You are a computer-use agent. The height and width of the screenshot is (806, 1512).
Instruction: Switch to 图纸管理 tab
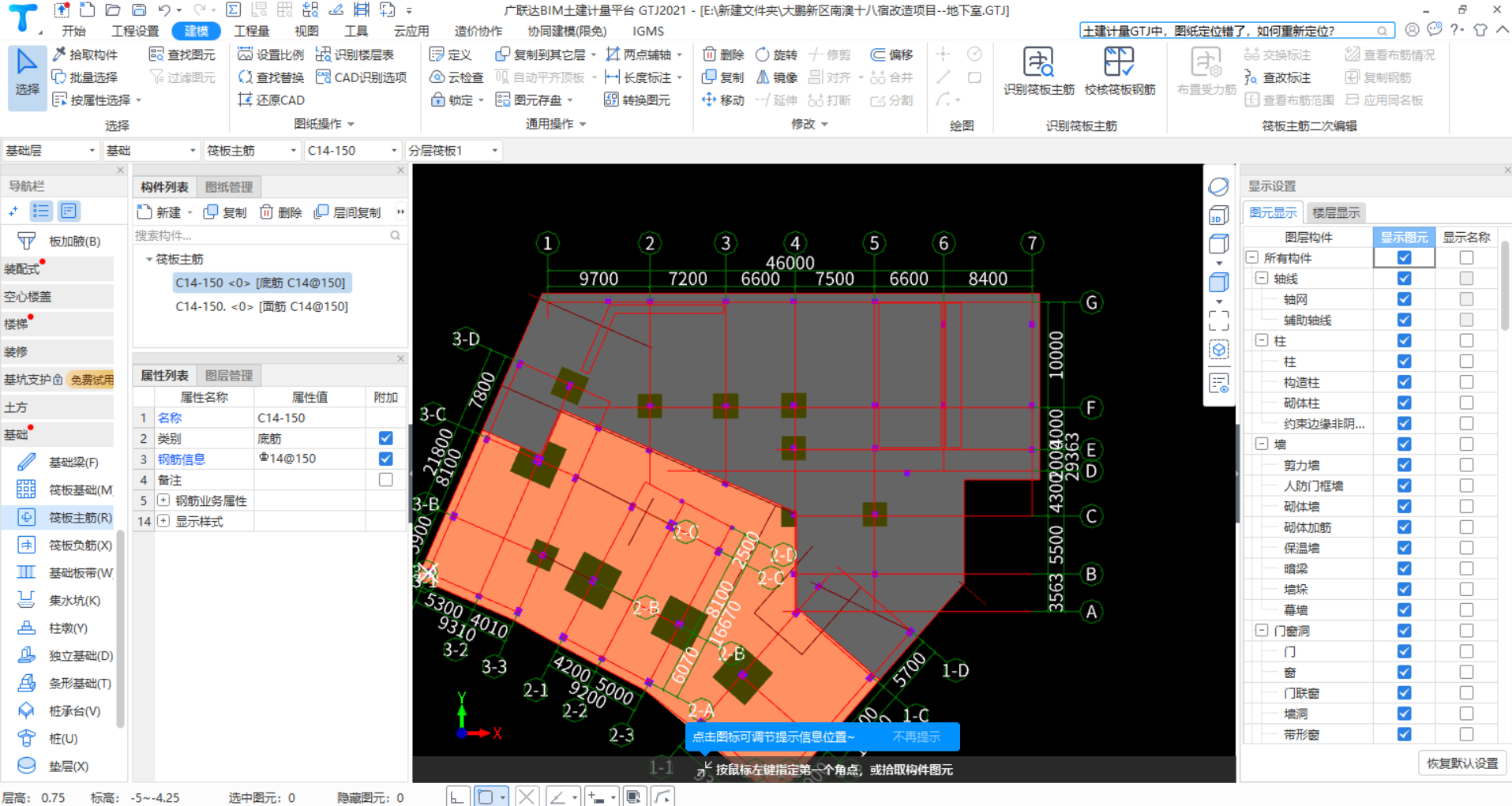pos(229,187)
